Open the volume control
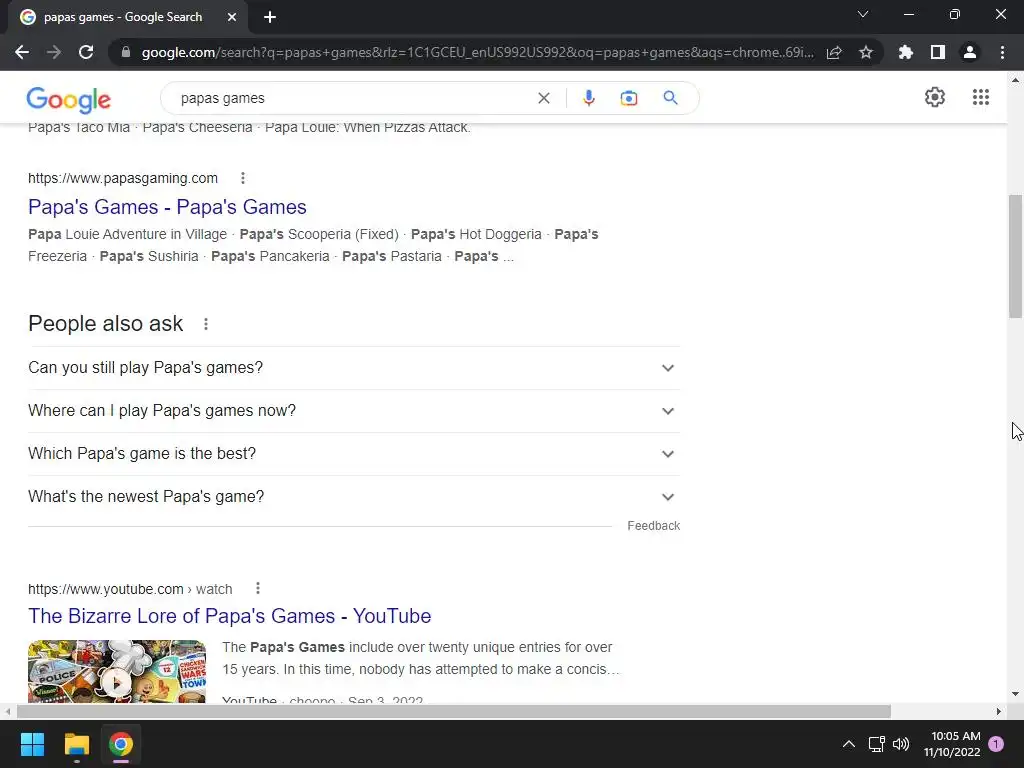The image size is (1024, 768). (x=901, y=744)
